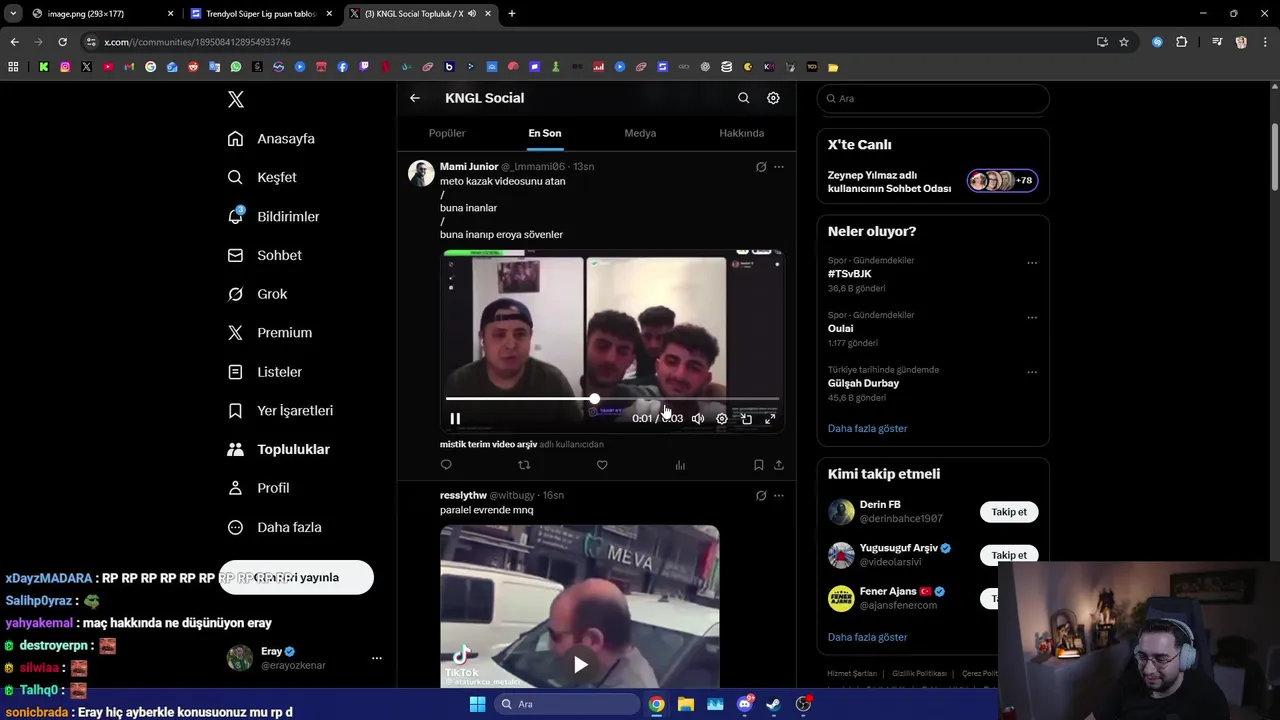The height and width of the screenshot is (720, 1280).
Task: Click the X logo in sidebar
Action: click(x=236, y=99)
